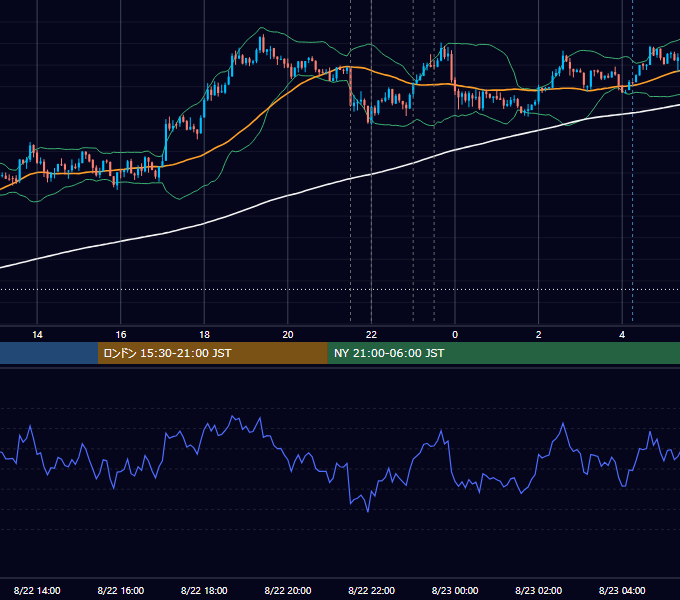Click the hour label 18 on the time axis

(204, 335)
